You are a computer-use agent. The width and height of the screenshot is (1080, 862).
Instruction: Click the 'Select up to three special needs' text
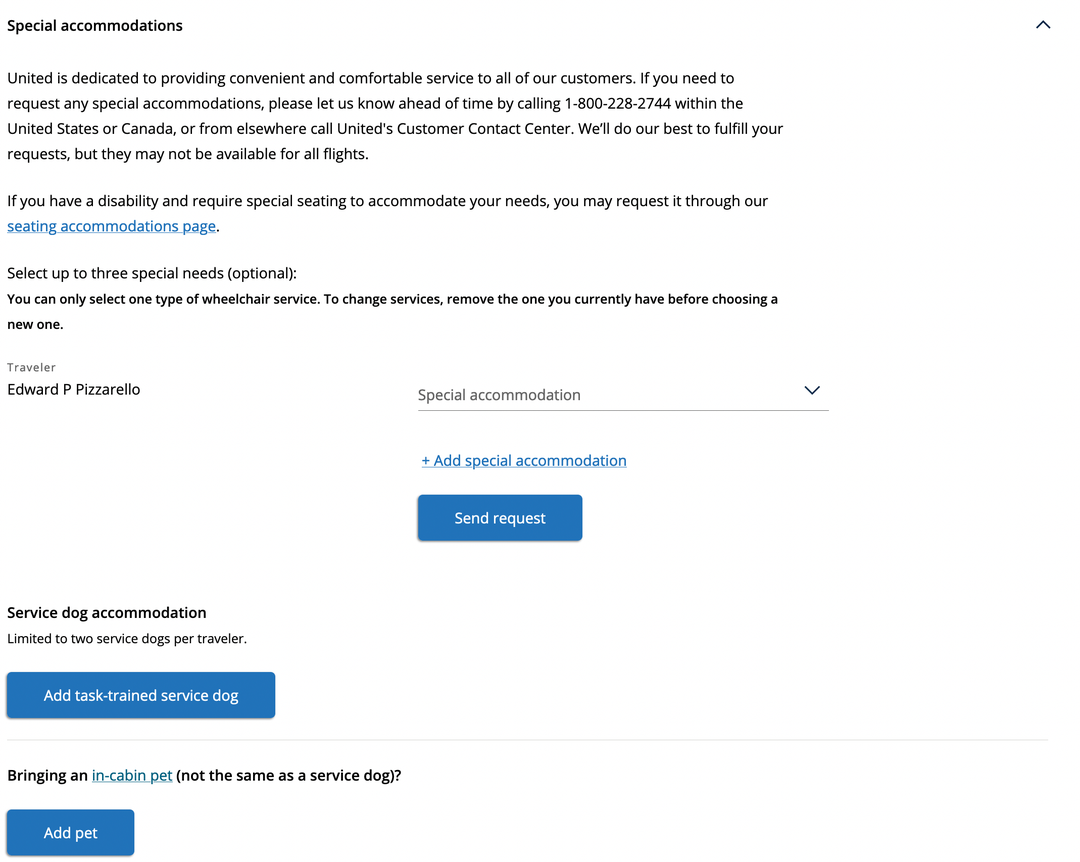152,273
